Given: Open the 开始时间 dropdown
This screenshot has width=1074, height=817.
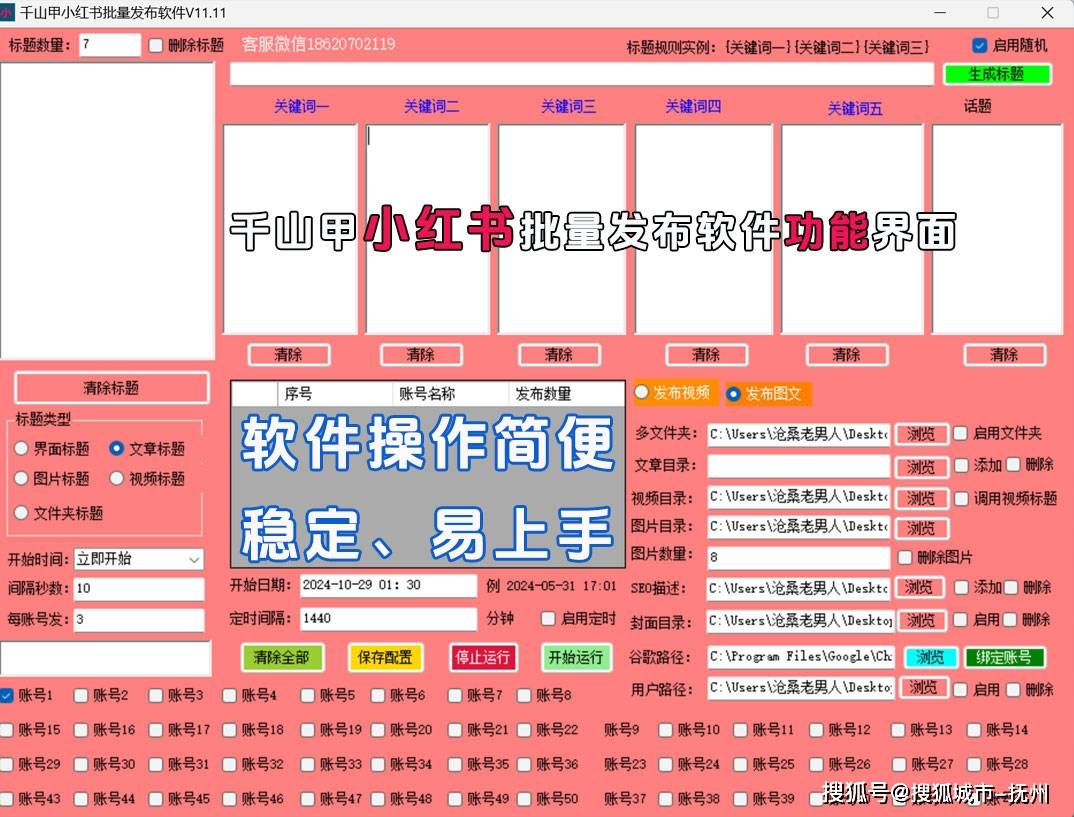Looking at the screenshot, I should [x=138, y=559].
